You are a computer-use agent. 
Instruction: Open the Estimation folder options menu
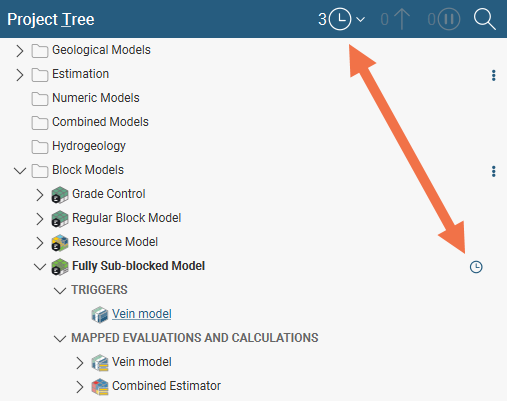pyautogui.click(x=494, y=75)
